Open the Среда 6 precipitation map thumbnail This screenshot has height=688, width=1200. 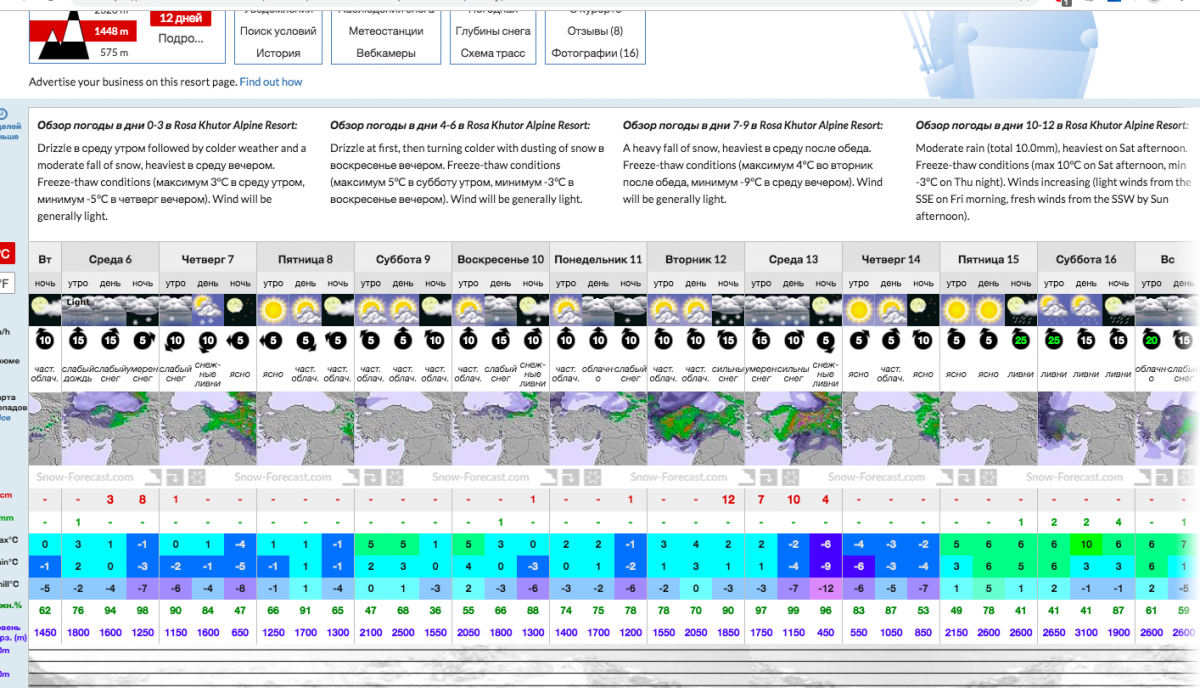point(110,430)
